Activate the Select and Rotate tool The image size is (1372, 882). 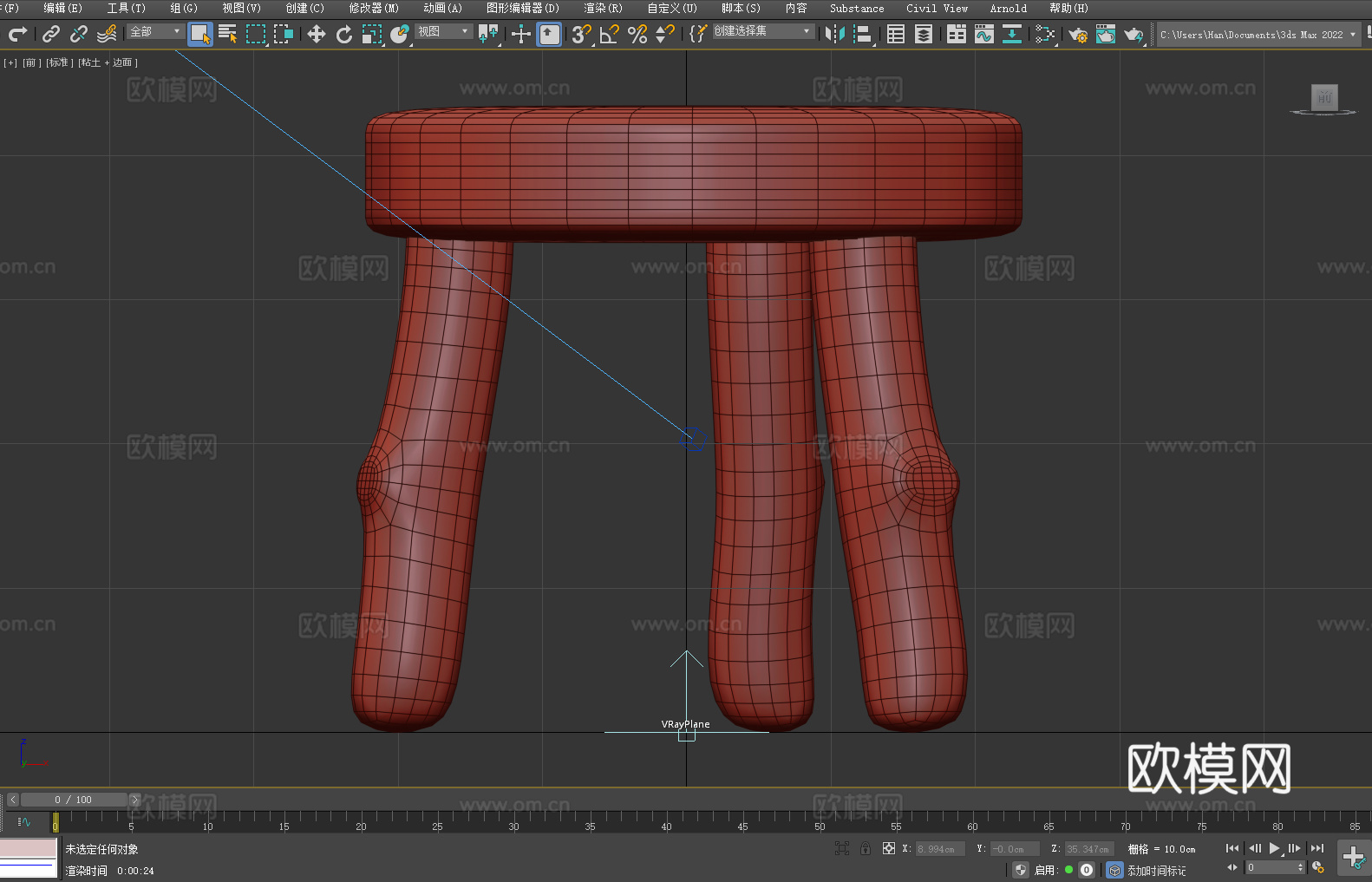344,34
